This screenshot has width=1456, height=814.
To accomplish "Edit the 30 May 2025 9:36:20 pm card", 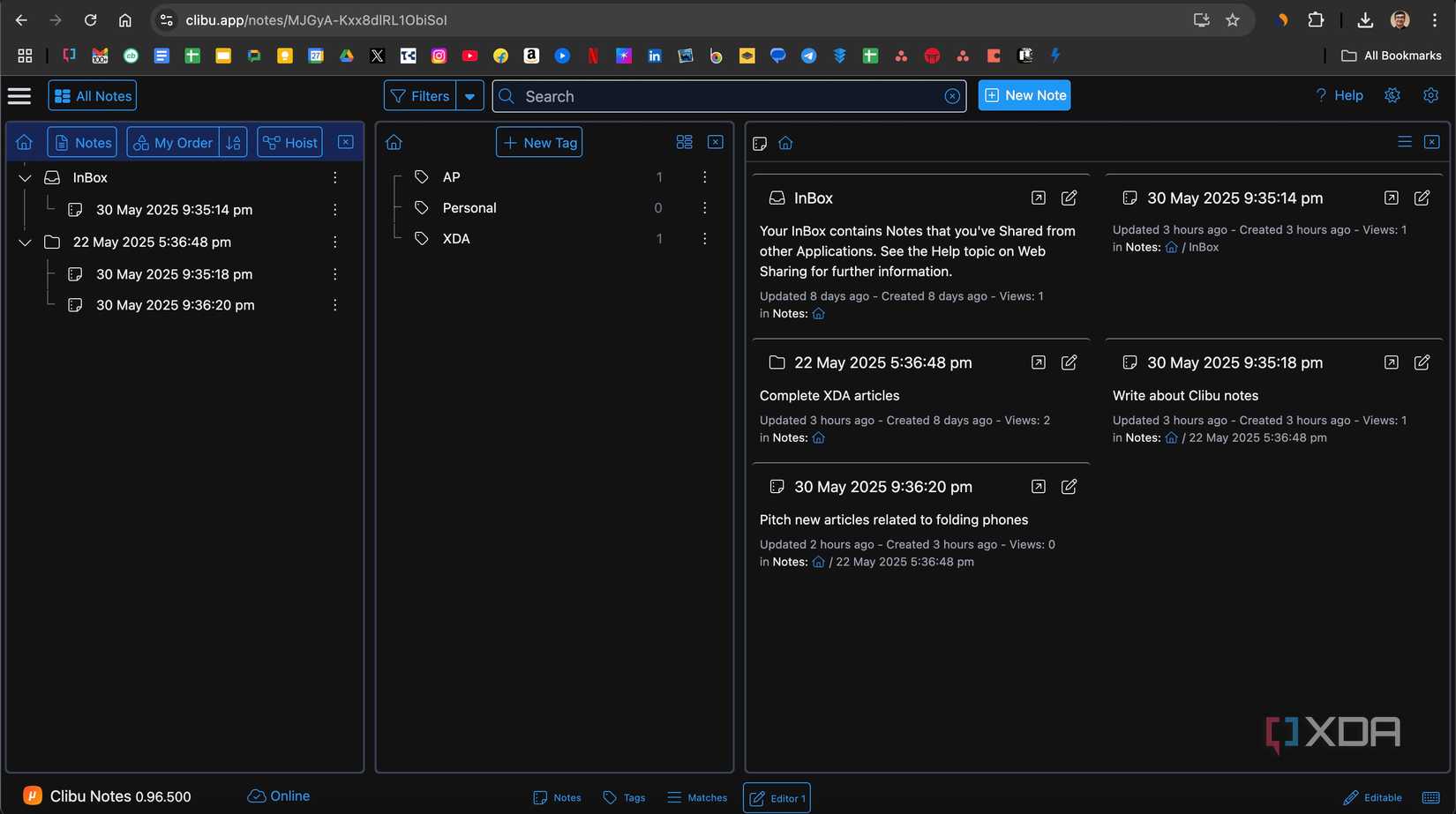I will tap(1069, 487).
